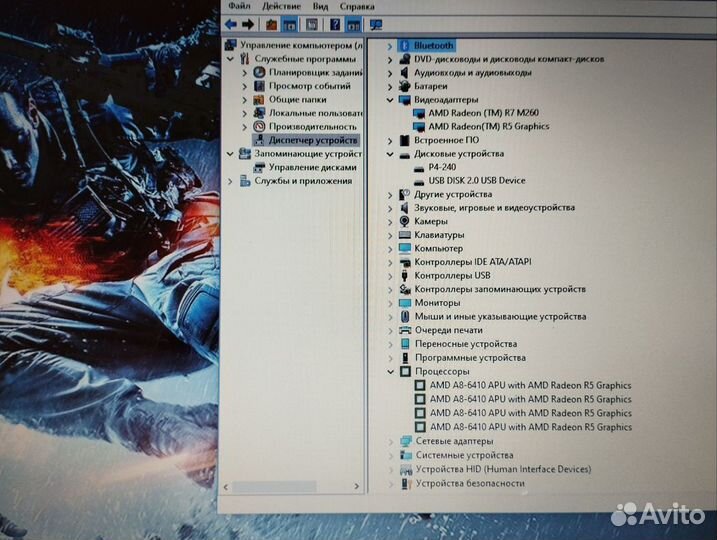The height and width of the screenshot is (540, 717).
Task: Click left pane scrollbar right arrow
Action: (x=357, y=487)
